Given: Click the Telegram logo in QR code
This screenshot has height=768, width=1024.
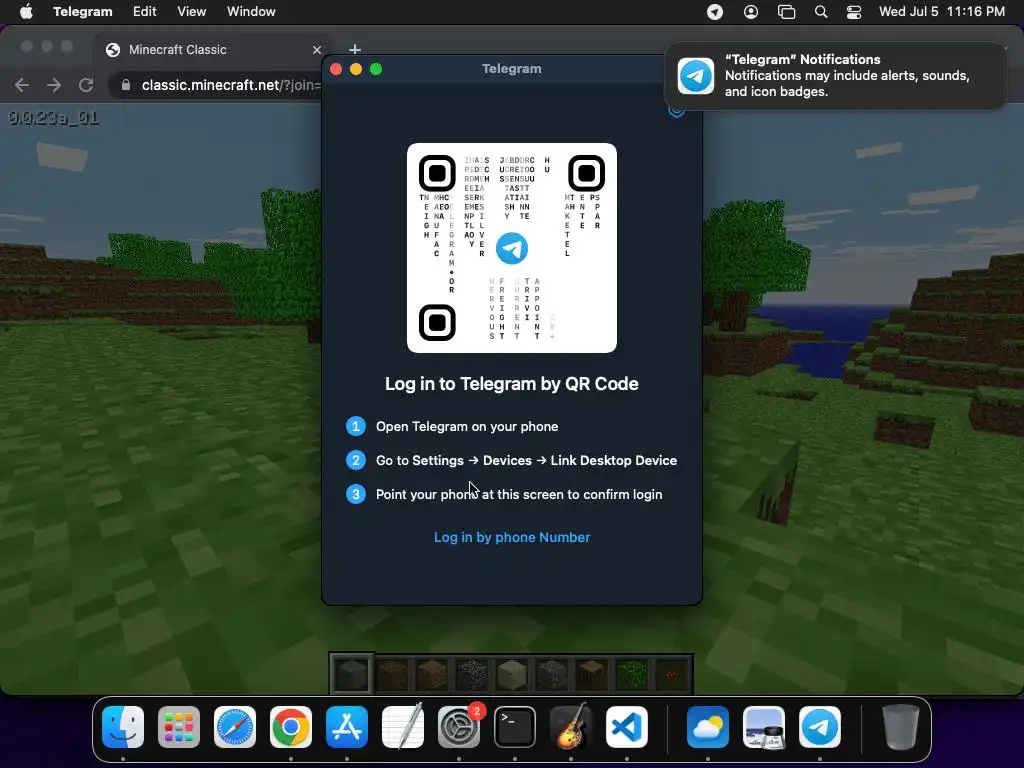Looking at the screenshot, I should [512, 248].
